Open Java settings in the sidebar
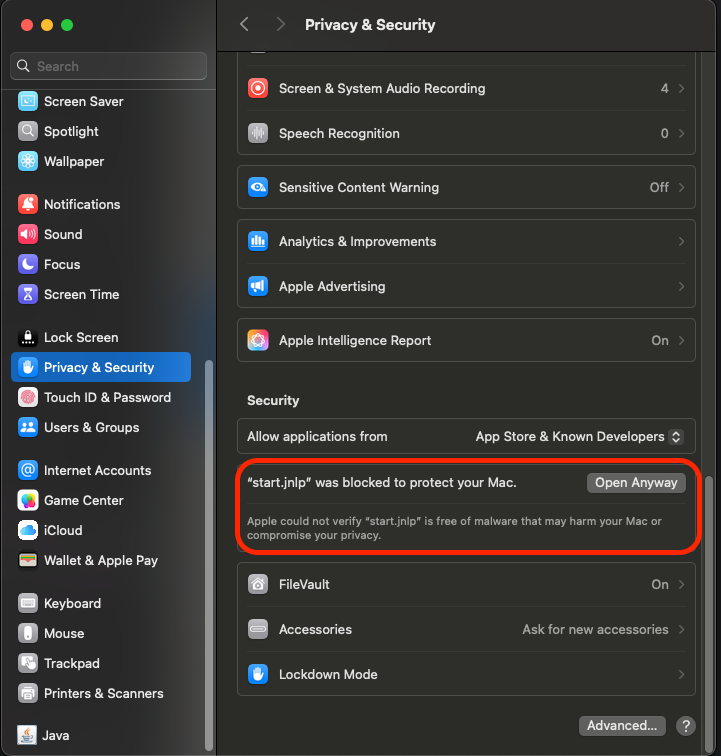The image size is (721, 756). [x=56, y=735]
